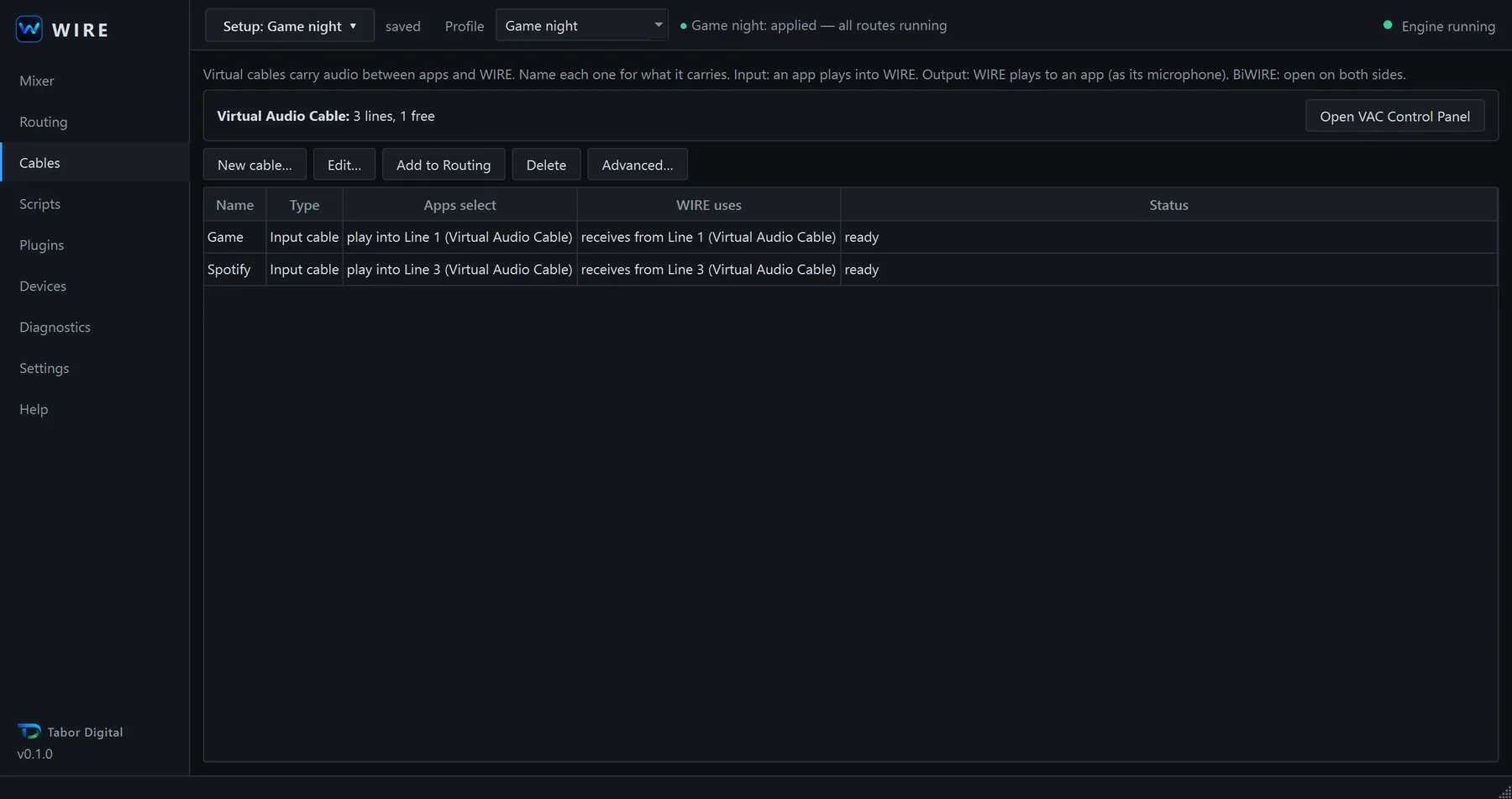Click 'play into Line 1 (Virtual Audio Cable)'
1512x799 pixels.
coord(459,237)
